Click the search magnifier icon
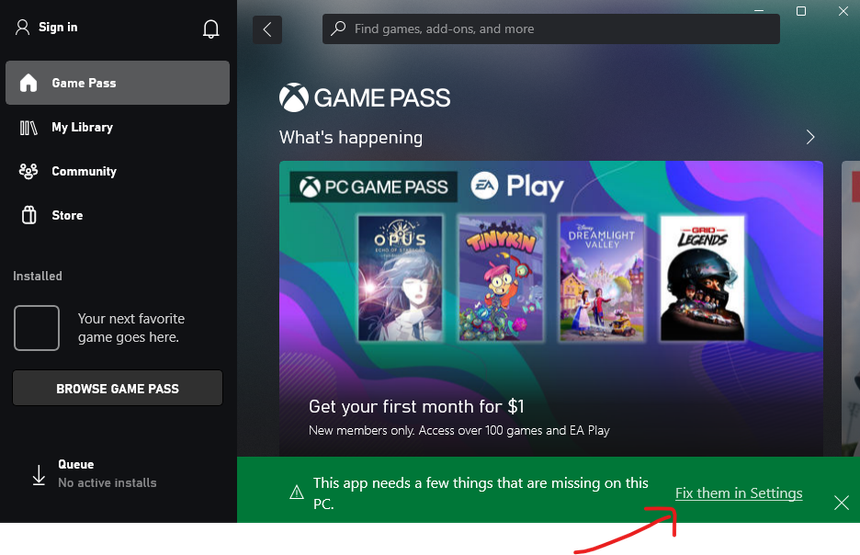This screenshot has width=860, height=555. pos(339,29)
